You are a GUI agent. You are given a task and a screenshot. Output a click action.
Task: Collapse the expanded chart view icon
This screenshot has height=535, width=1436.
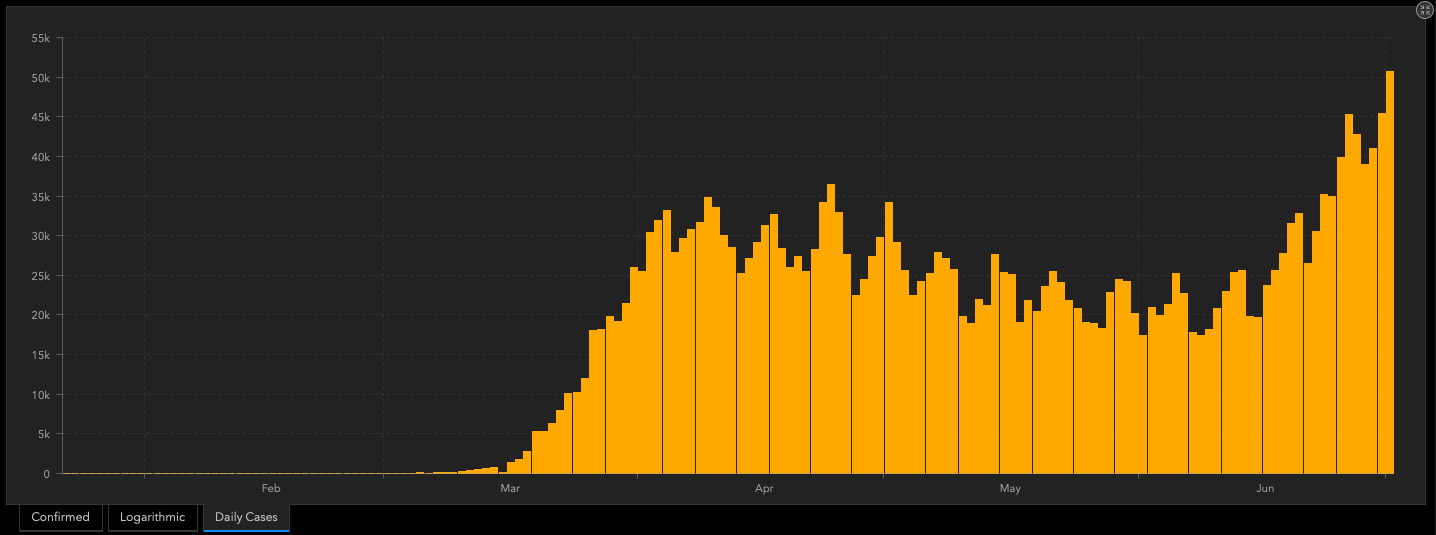coord(1425,10)
